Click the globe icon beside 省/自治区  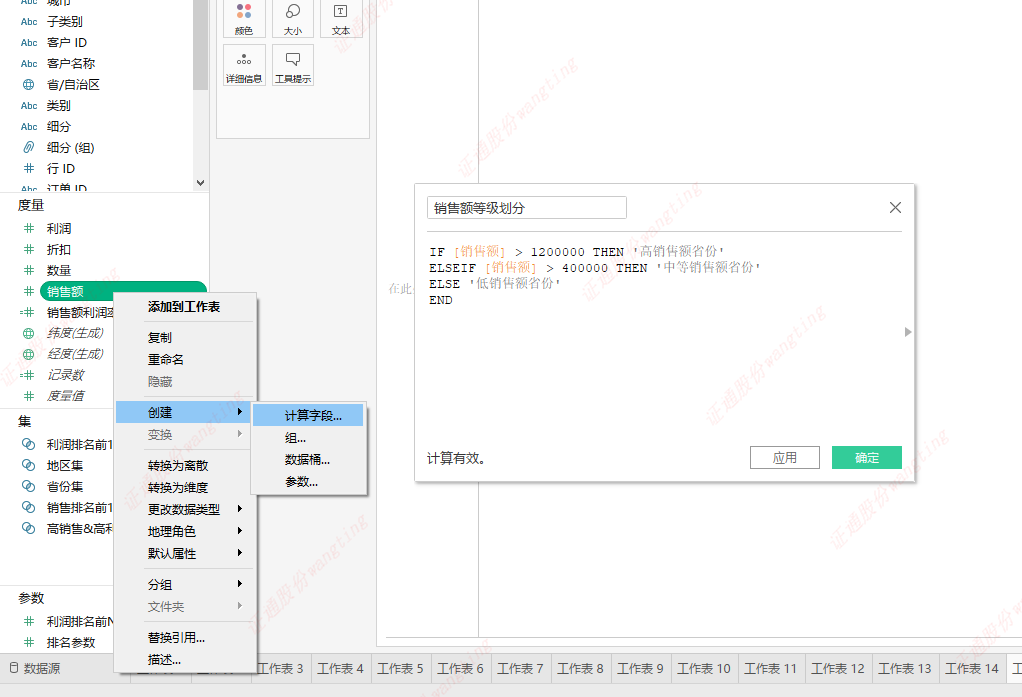coord(29,85)
